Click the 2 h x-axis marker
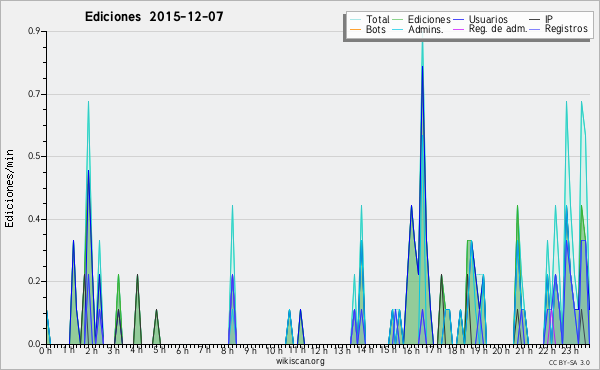600x370 pixels. (91, 350)
